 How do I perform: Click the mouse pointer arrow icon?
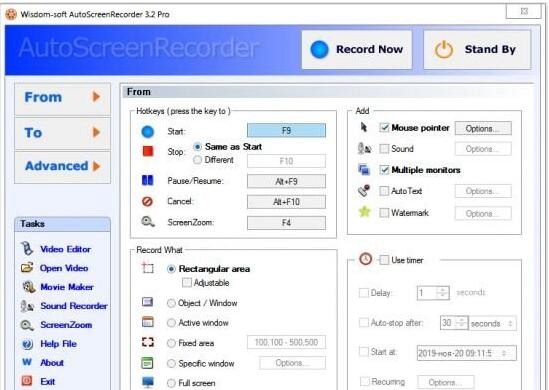pyautogui.click(x=364, y=127)
